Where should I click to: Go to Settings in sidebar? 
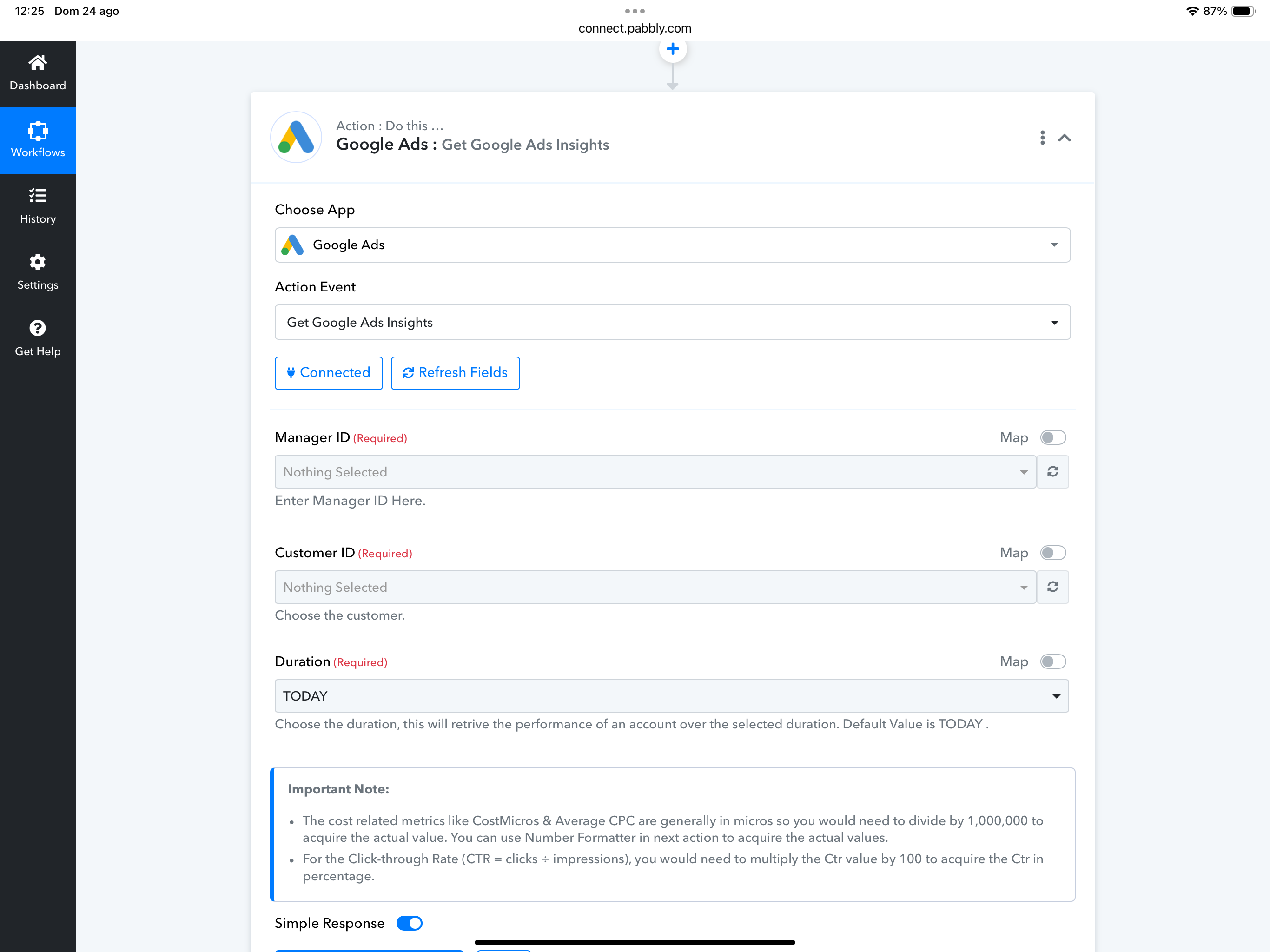pyautogui.click(x=38, y=272)
